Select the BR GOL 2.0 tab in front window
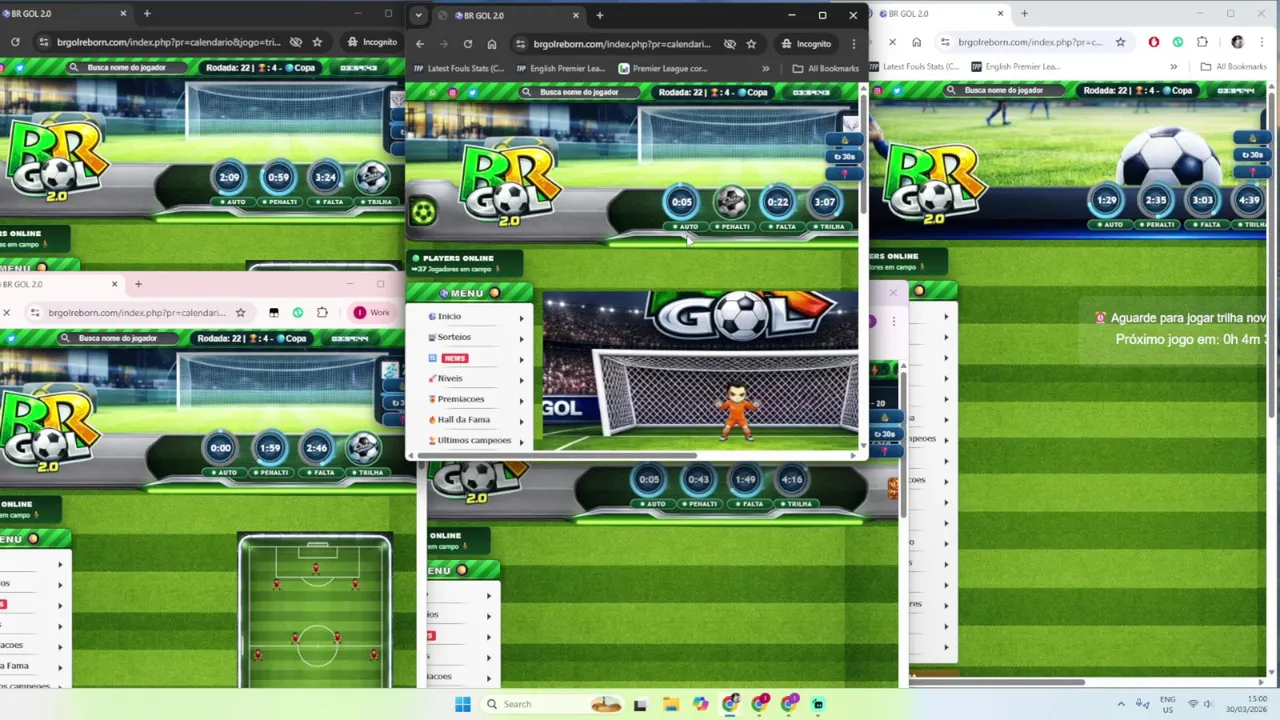 [x=510, y=15]
